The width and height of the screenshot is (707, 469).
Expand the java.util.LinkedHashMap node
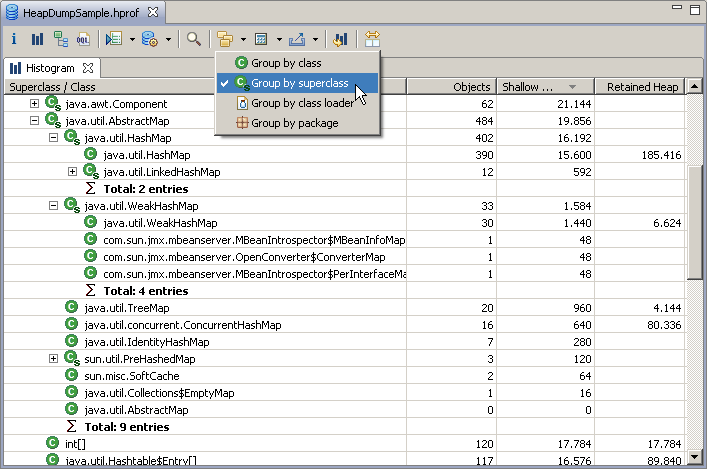(72, 172)
